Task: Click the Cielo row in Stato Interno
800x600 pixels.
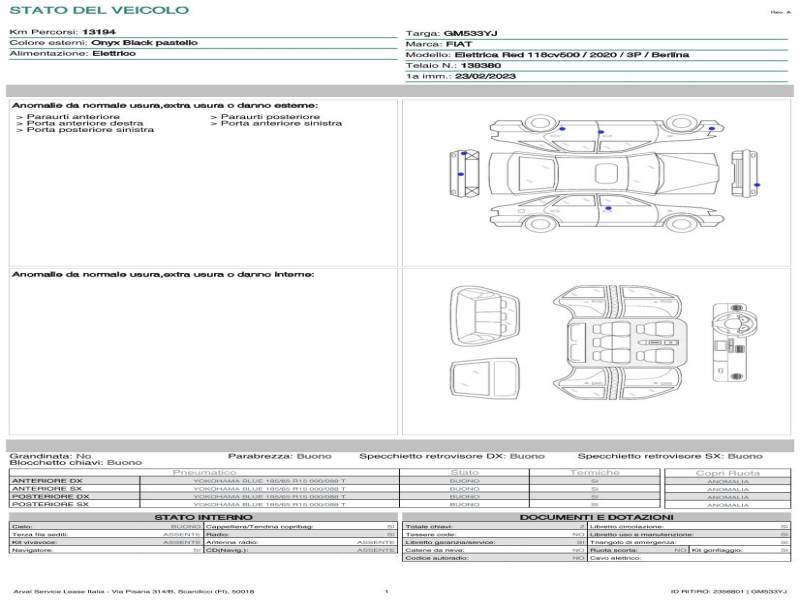Action: [106, 527]
